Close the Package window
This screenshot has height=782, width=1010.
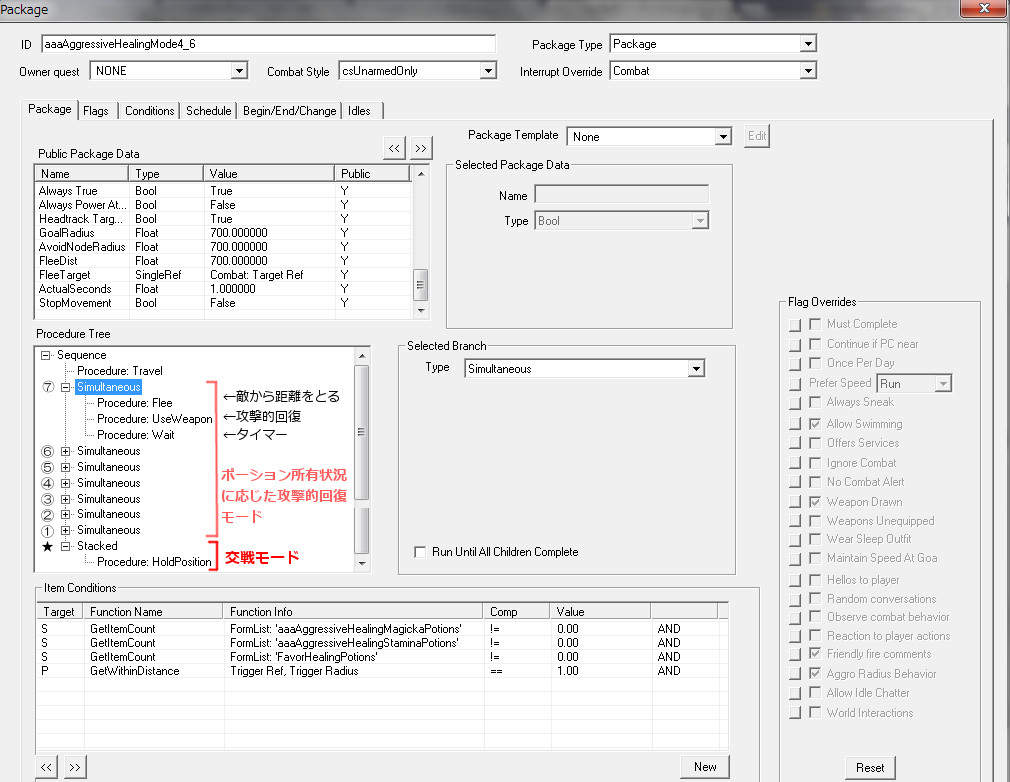pyautogui.click(x=984, y=8)
